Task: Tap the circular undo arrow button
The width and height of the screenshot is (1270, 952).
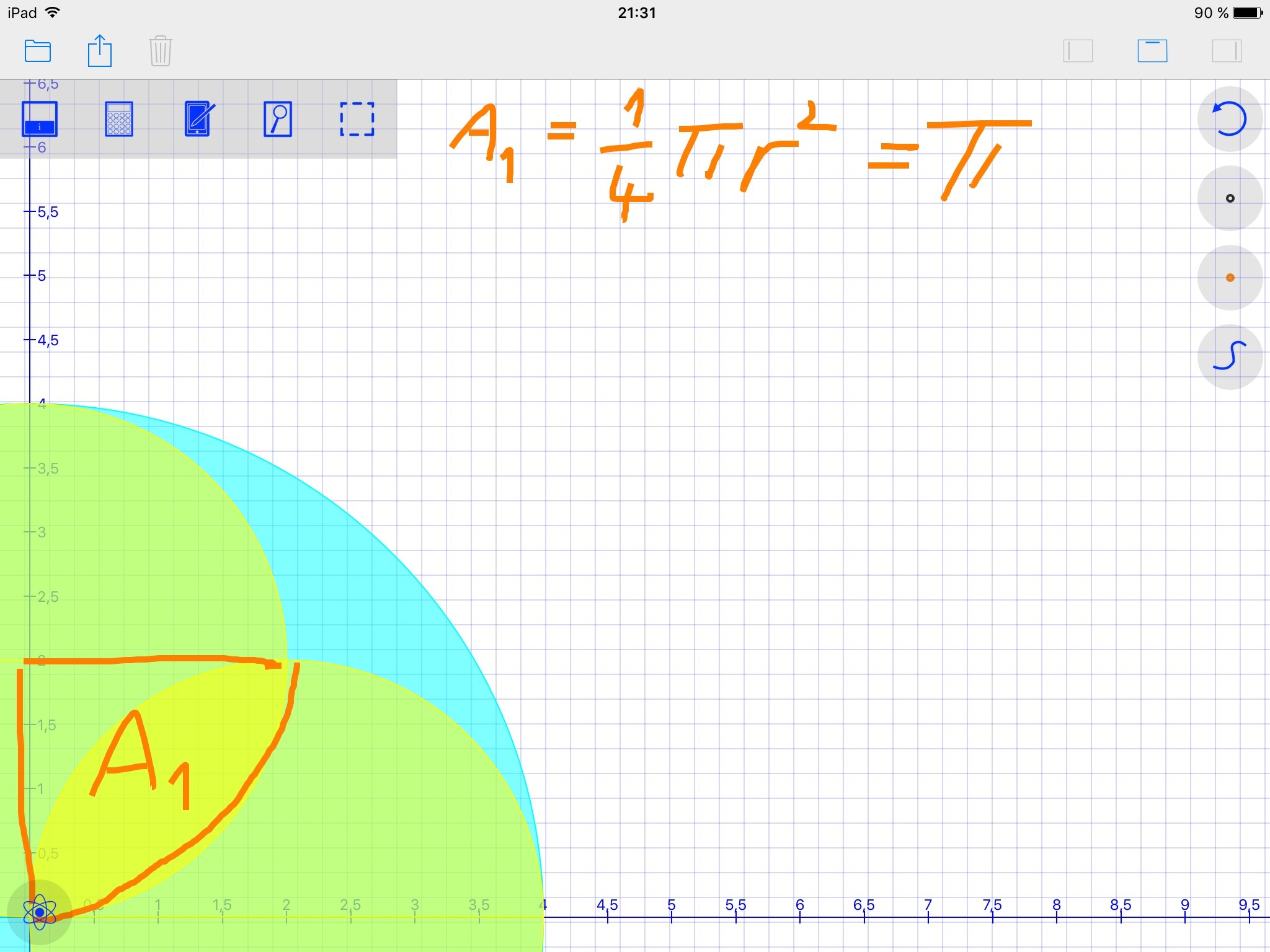Action: [1229, 119]
